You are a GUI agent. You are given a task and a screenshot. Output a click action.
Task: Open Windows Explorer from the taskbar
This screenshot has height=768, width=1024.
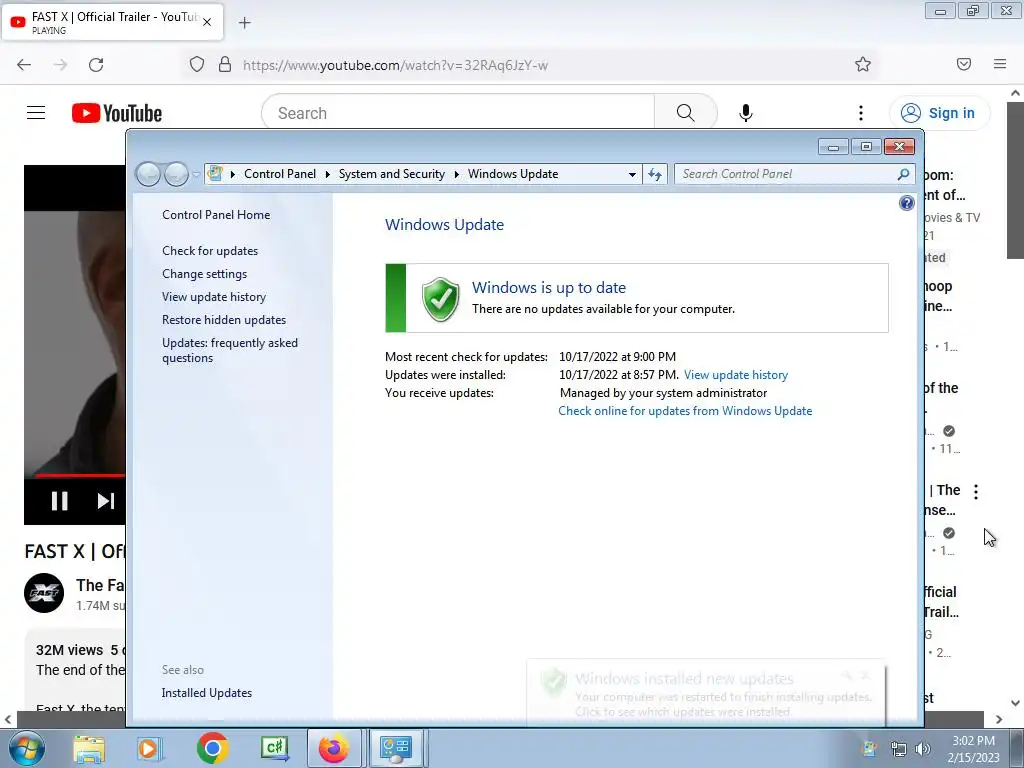click(89, 749)
